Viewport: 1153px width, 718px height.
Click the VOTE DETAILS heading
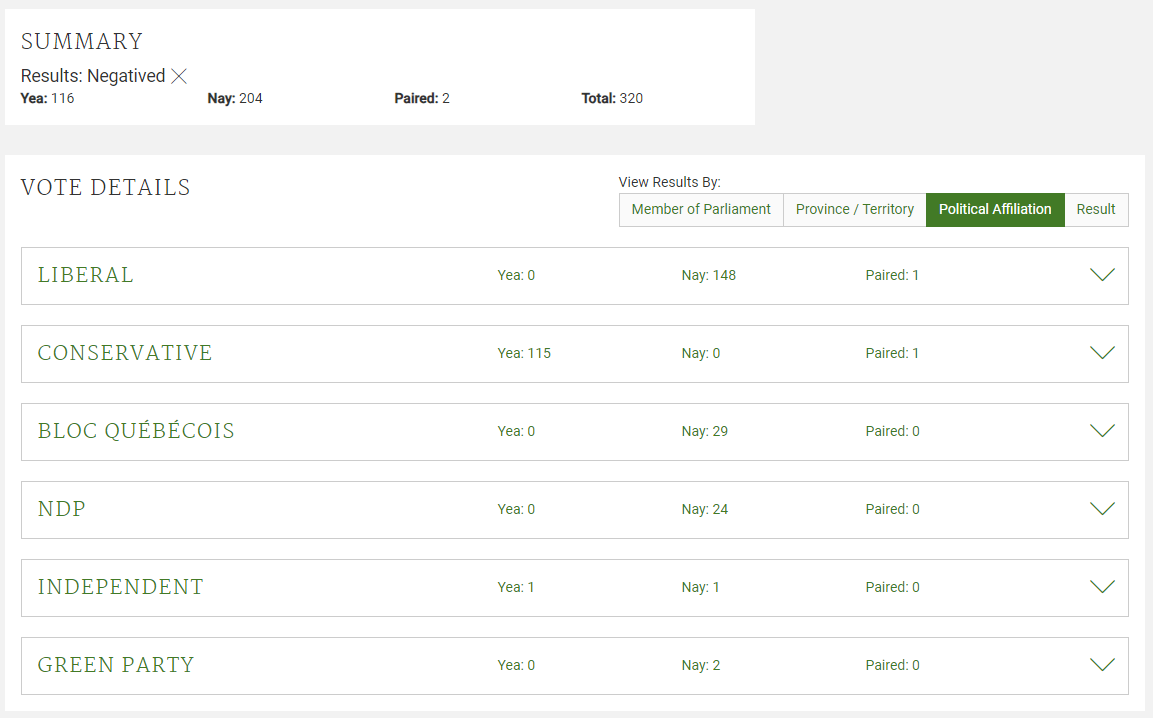105,188
